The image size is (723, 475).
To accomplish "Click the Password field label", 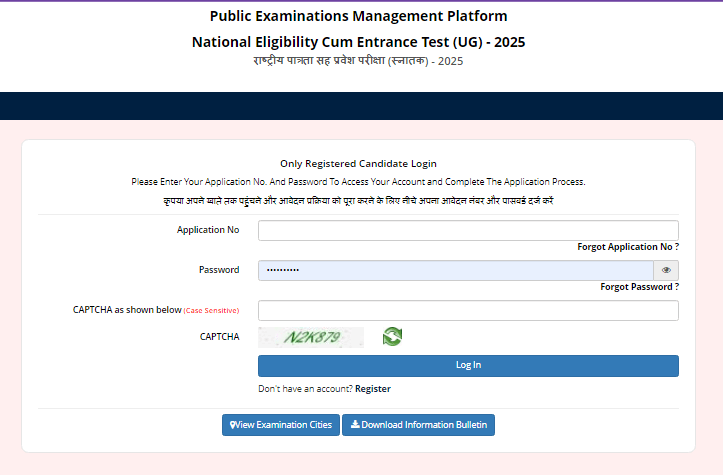I will 219,270.
